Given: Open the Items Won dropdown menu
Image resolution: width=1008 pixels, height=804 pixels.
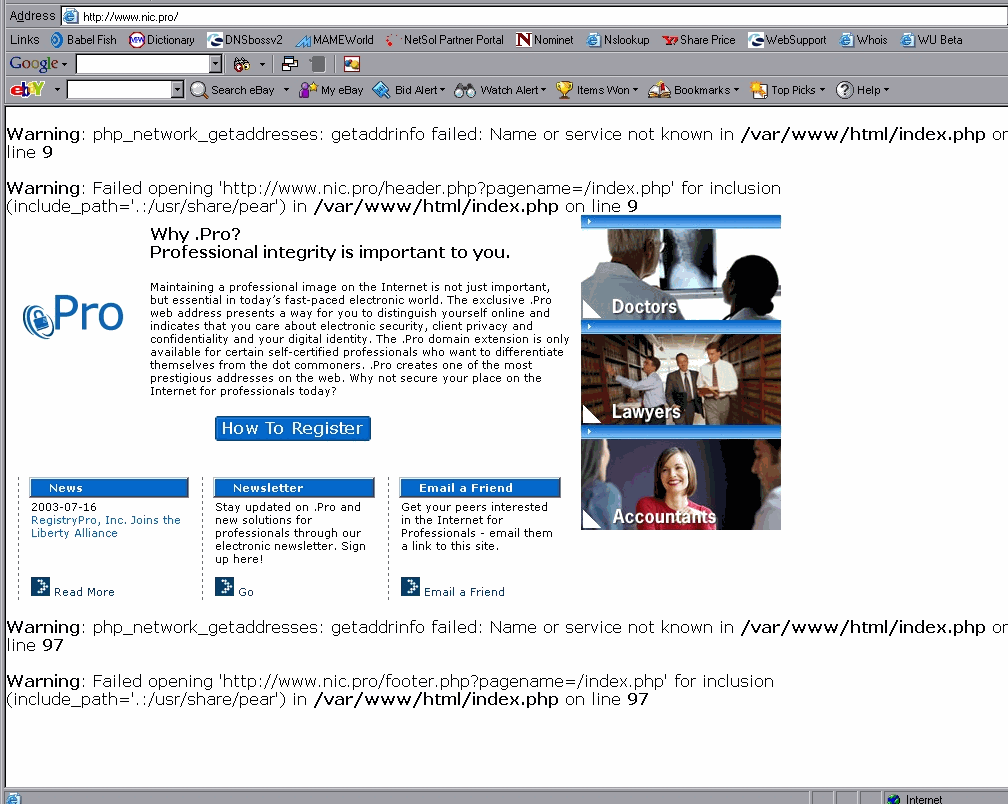Looking at the screenshot, I should (x=597, y=90).
